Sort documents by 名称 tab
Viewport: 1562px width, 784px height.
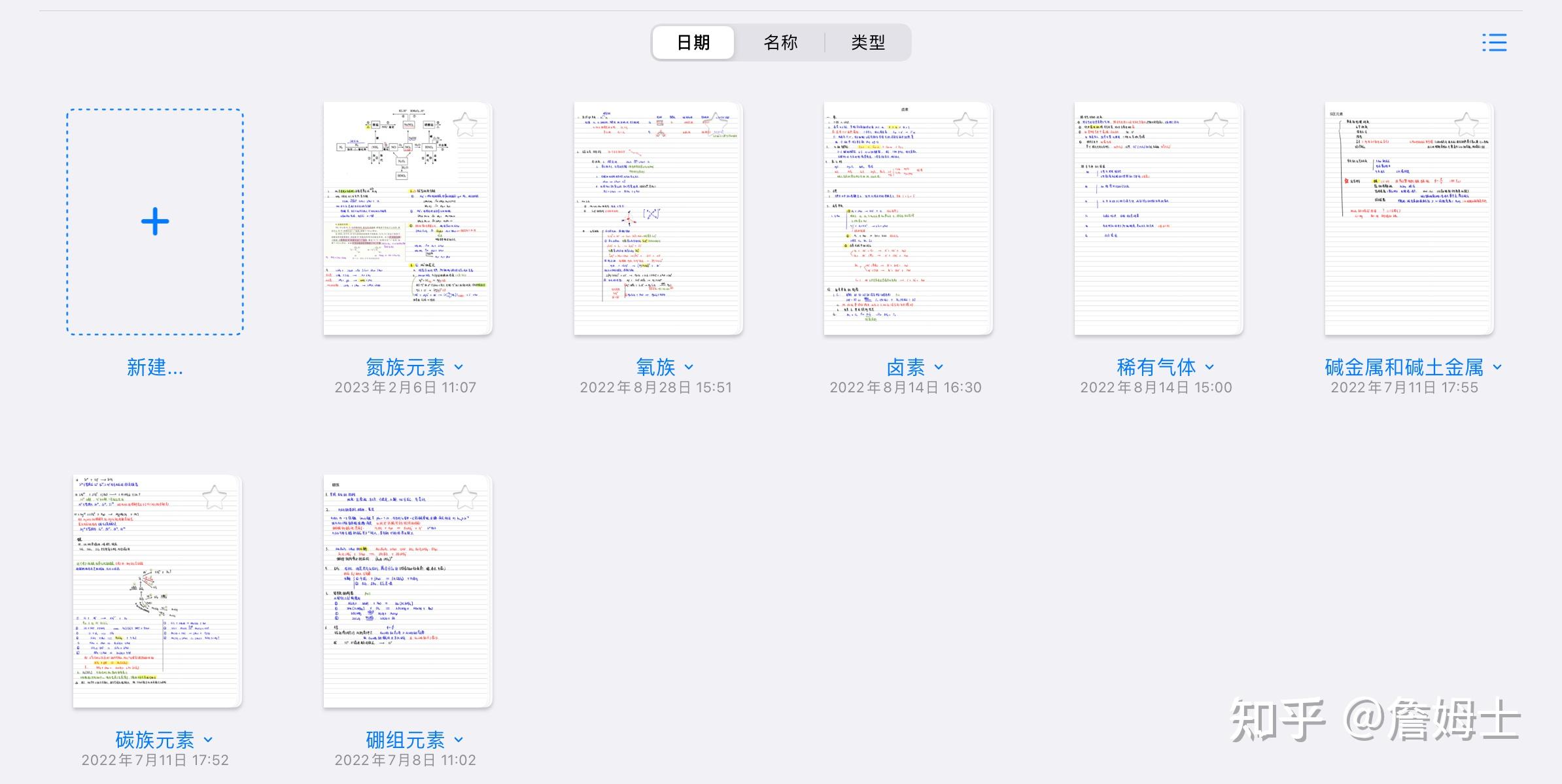point(780,43)
